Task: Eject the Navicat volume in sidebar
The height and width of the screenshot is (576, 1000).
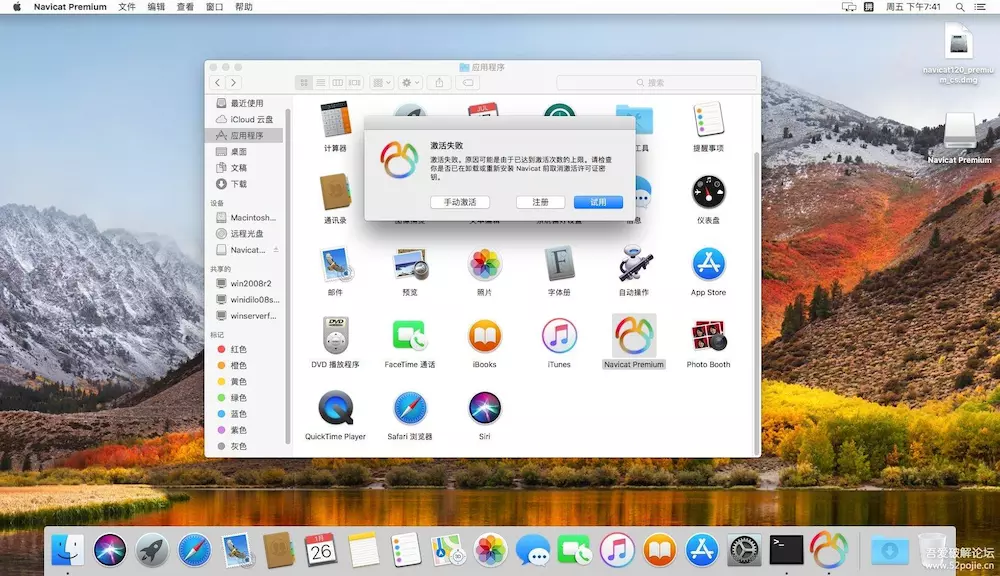Action: point(276,250)
